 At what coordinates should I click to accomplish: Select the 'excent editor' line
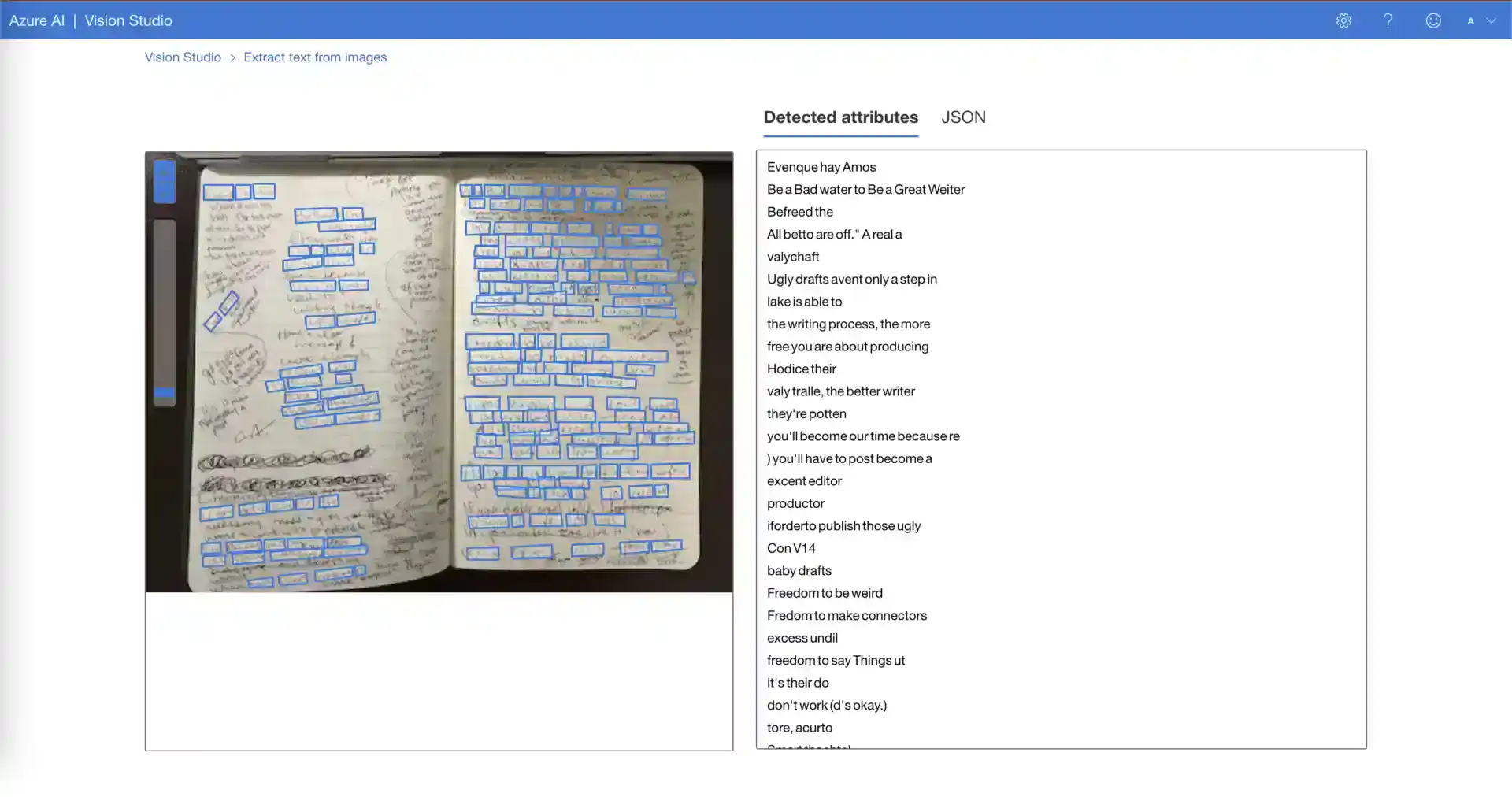click(x=804, y=481)
